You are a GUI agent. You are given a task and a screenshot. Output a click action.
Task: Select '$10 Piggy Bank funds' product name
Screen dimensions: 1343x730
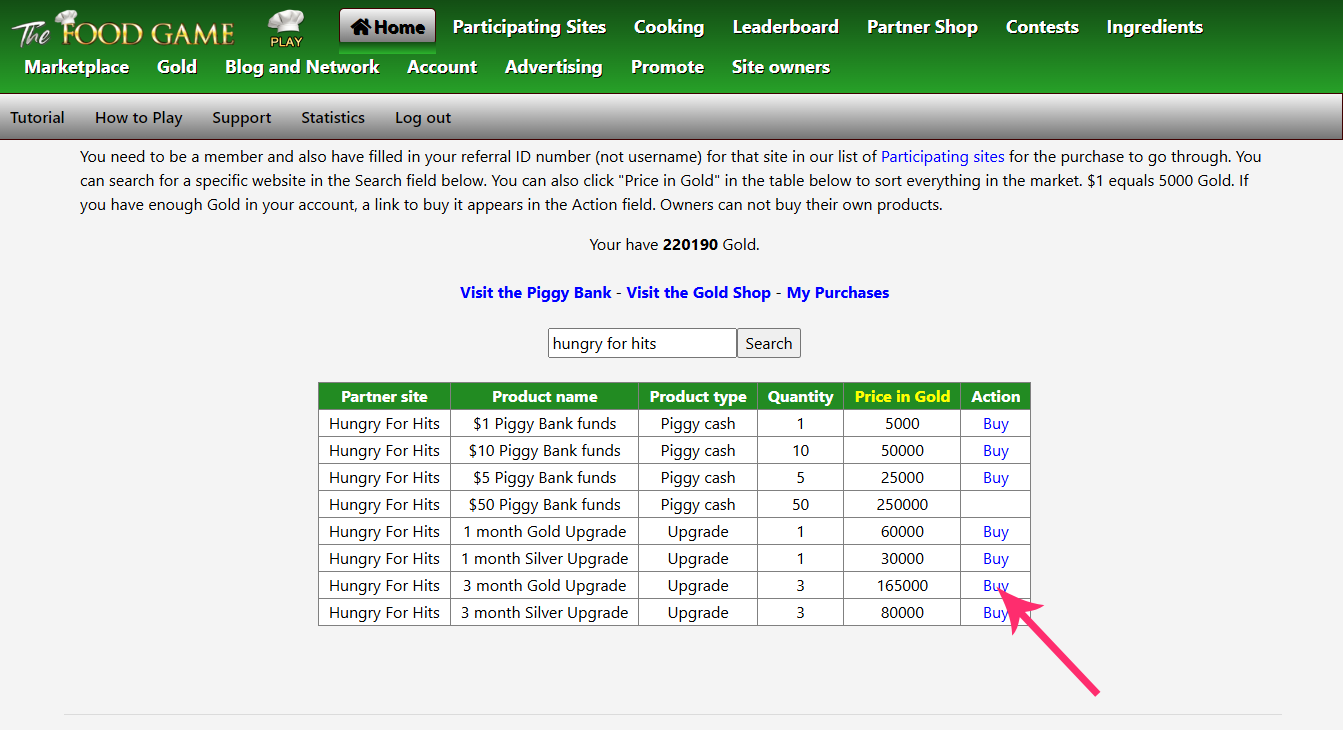(545, 451)
